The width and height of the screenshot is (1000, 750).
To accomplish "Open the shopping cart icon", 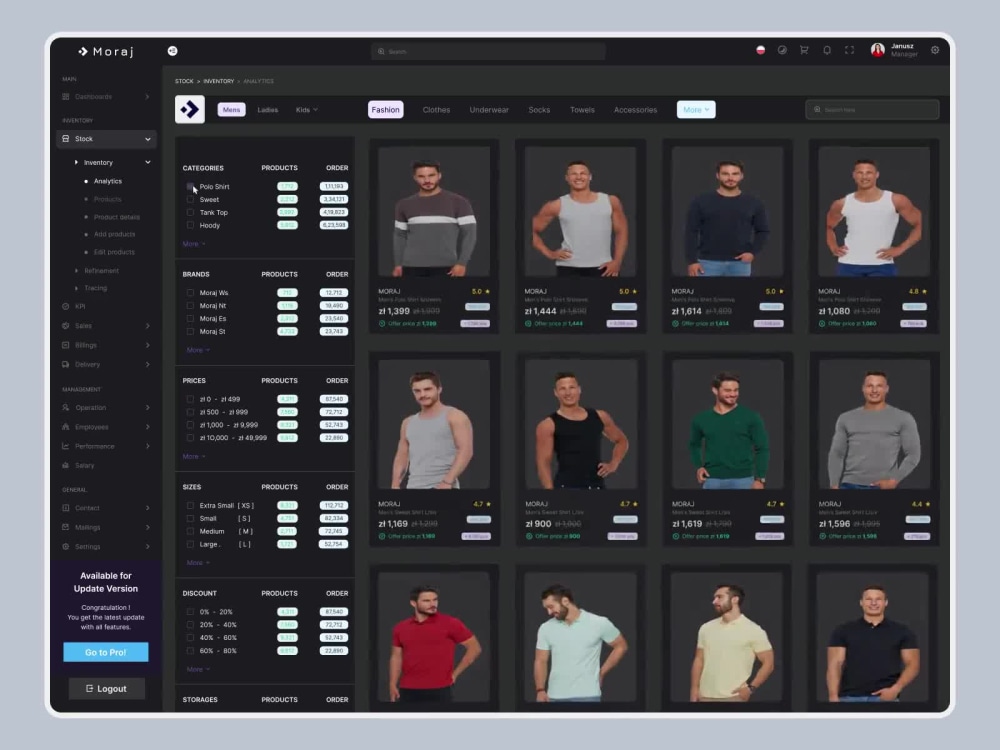I will [x=804, y=50].
